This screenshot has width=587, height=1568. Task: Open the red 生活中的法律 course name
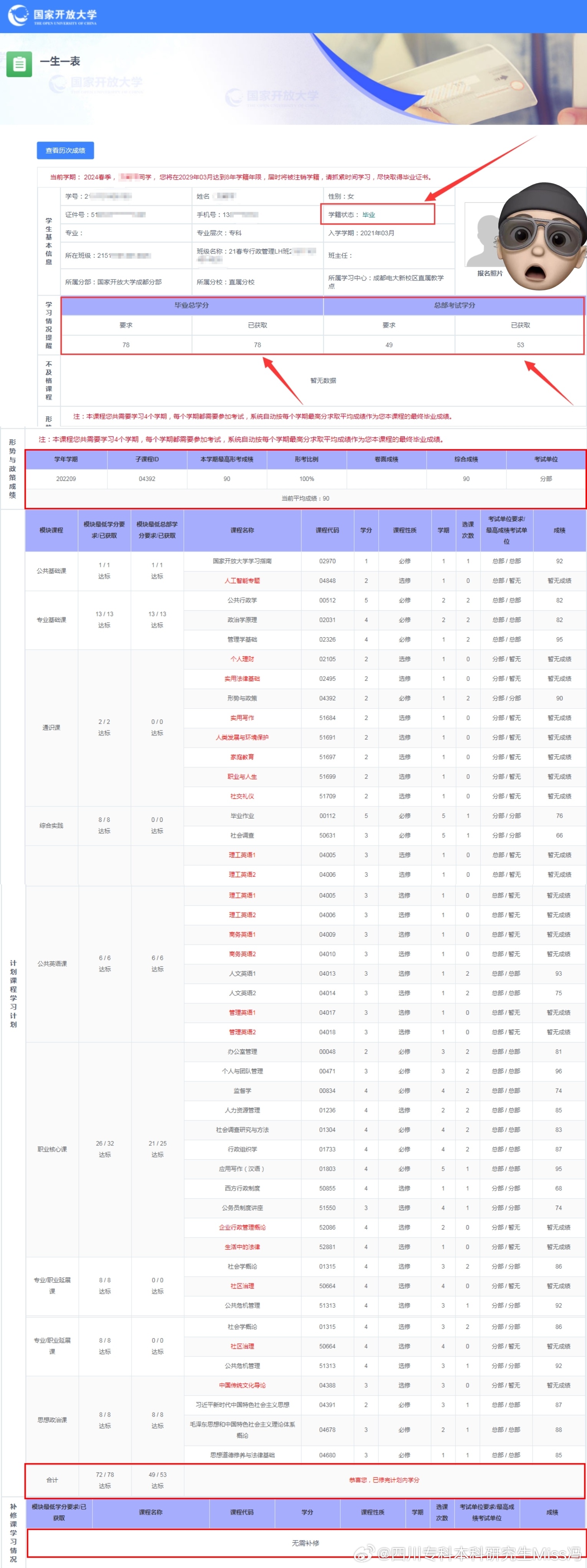click(242, 1247)
